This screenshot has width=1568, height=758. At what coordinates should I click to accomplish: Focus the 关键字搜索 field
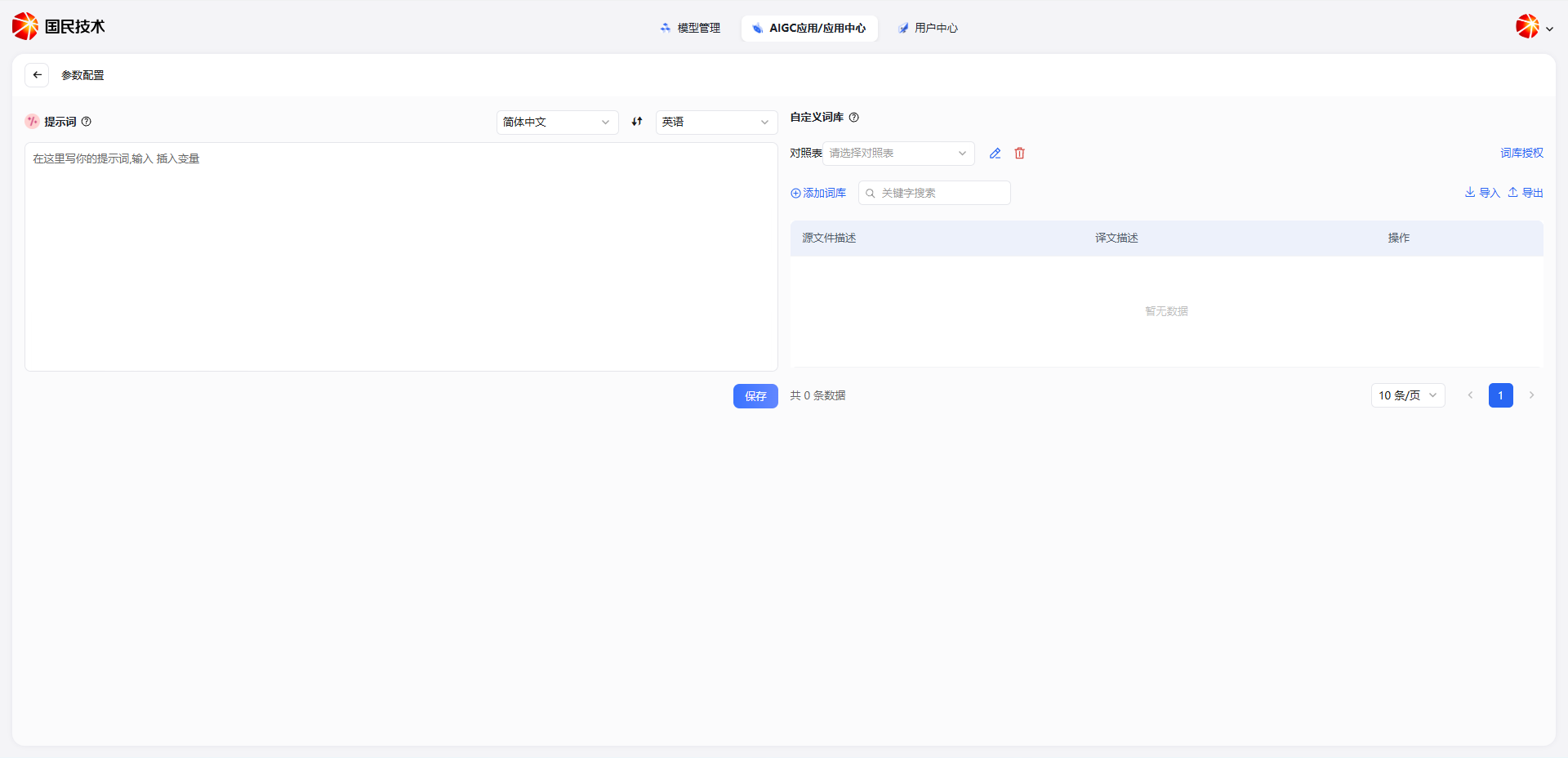[934, 194]
